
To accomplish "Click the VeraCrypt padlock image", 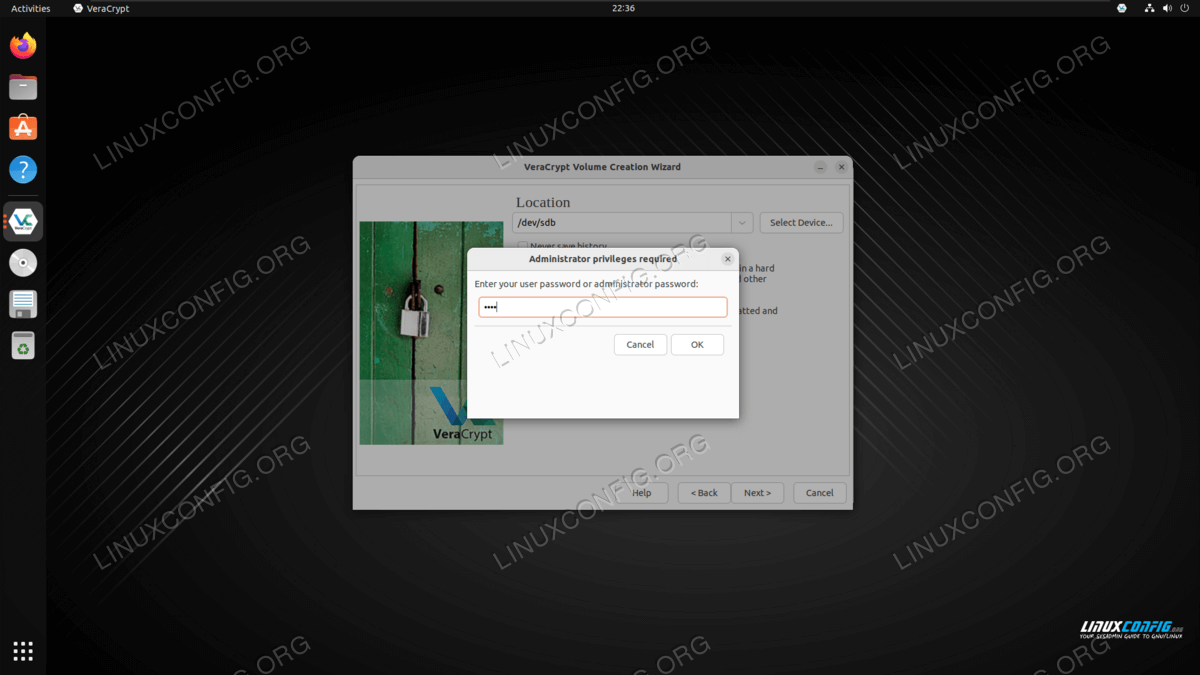I will (x=432, y=333).
